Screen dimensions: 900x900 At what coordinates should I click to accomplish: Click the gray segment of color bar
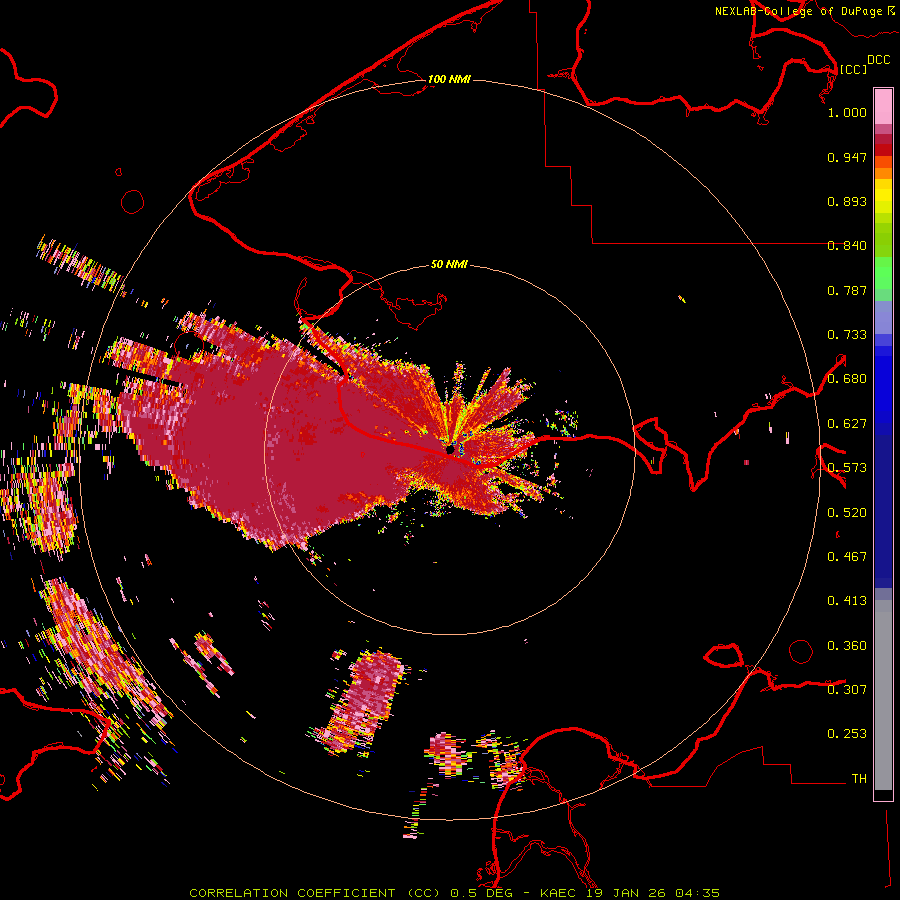coord(883,695)
